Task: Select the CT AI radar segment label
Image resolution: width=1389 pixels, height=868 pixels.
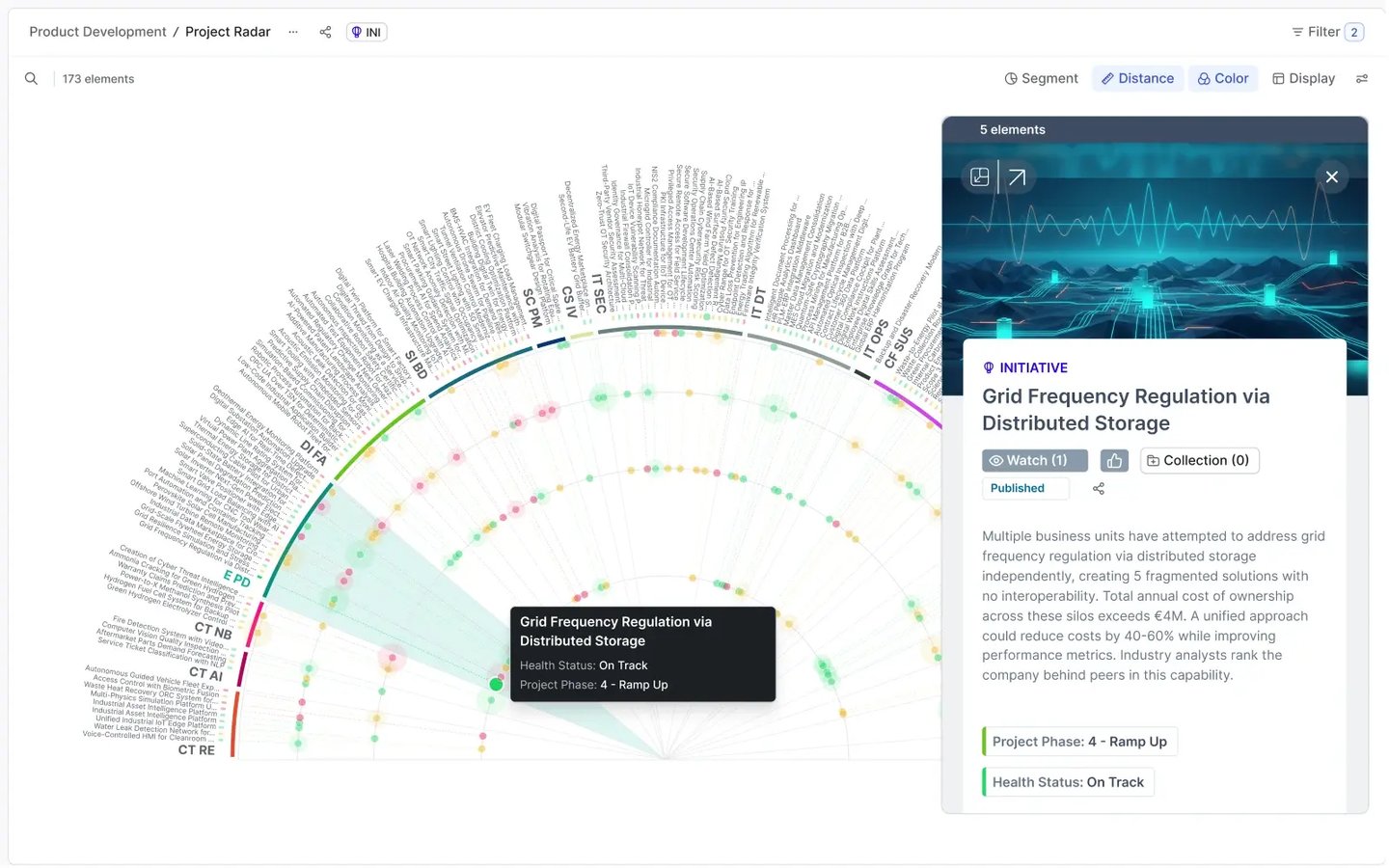Action: coord(205,674)
